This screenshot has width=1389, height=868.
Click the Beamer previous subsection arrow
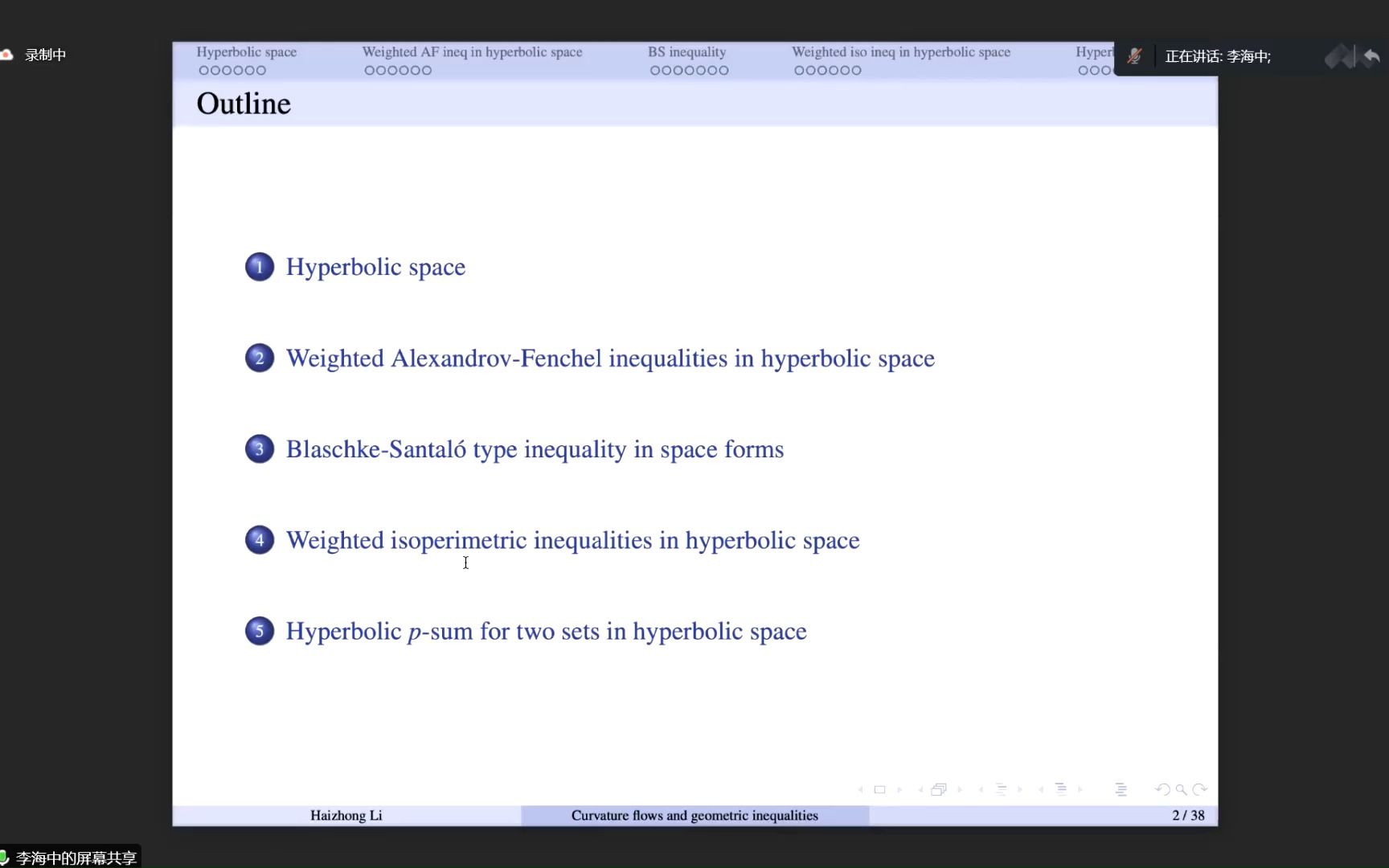981,789
